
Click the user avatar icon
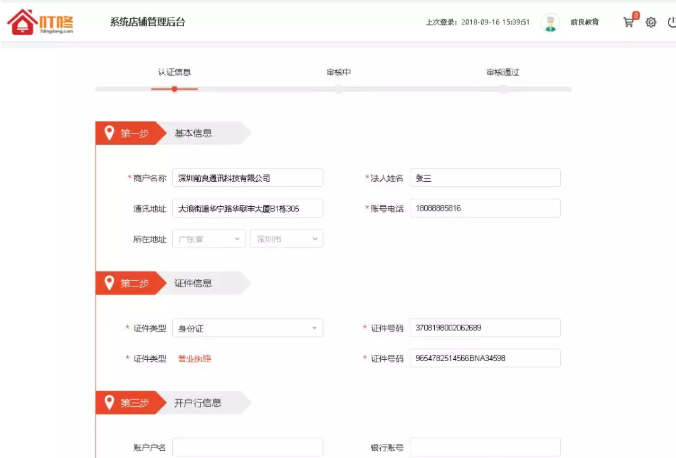point(549,22)
